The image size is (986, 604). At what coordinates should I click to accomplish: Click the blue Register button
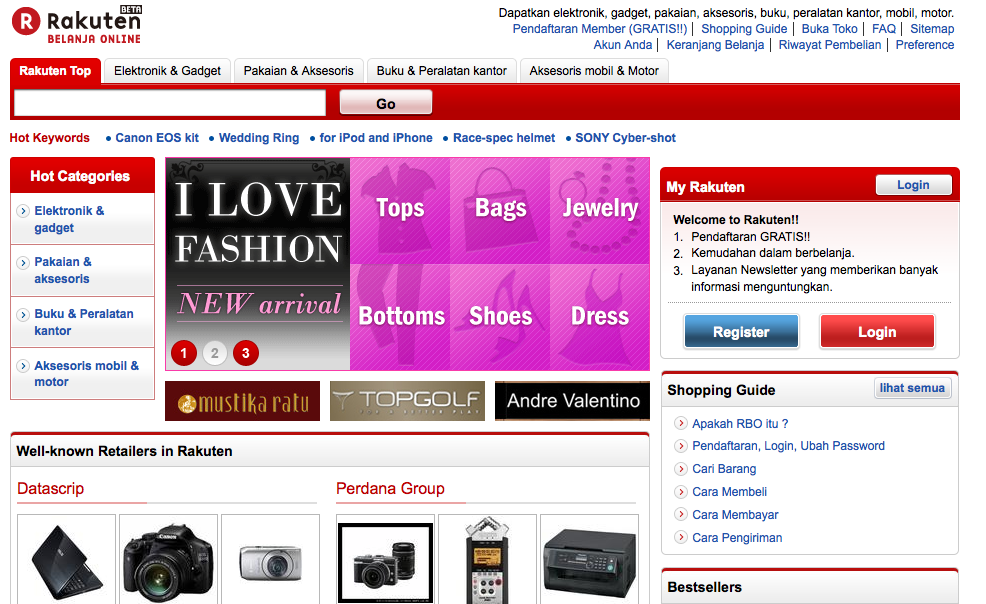[x=741, y=332]
